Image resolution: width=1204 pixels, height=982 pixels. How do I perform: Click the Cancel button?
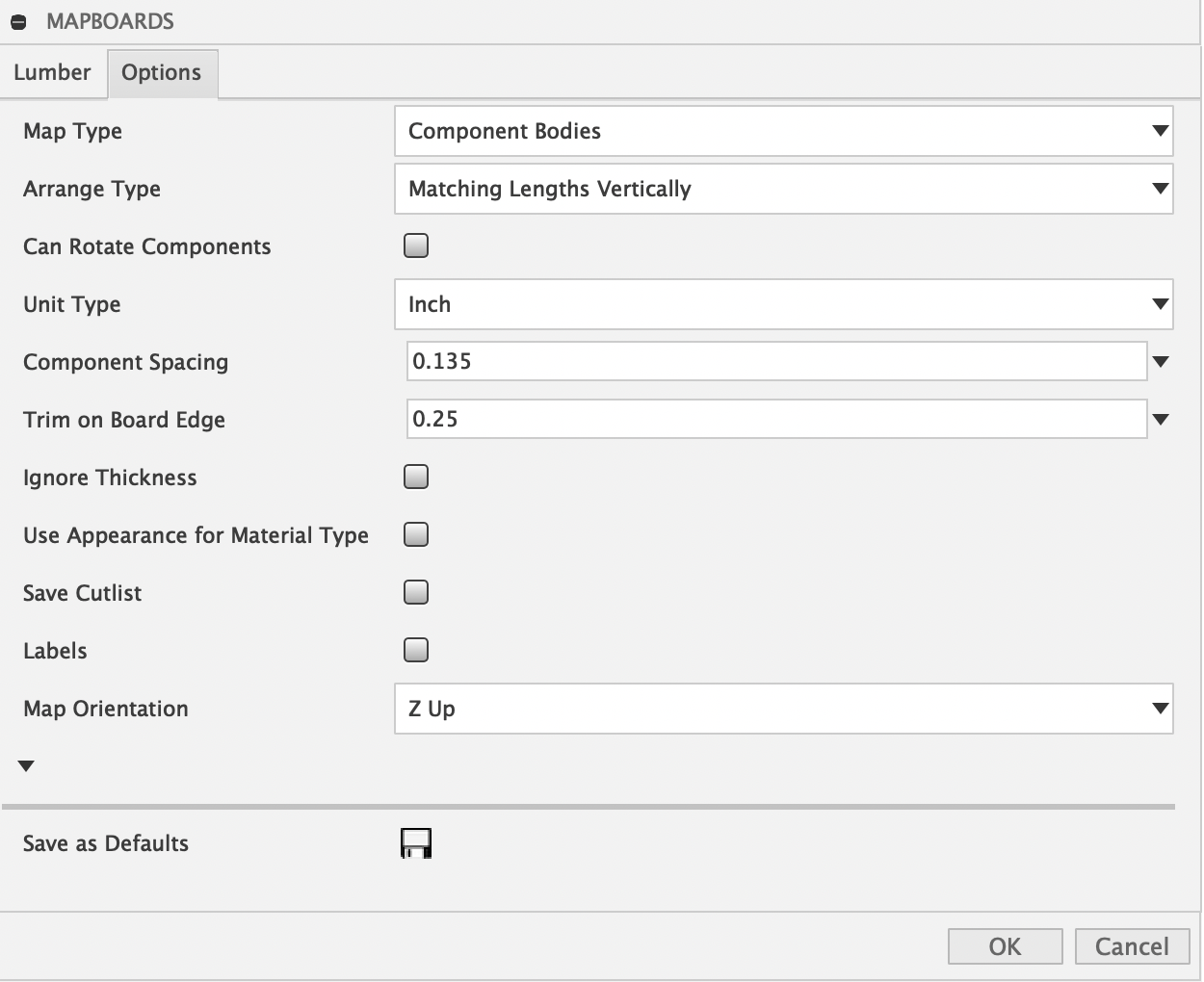(1132, 946)
